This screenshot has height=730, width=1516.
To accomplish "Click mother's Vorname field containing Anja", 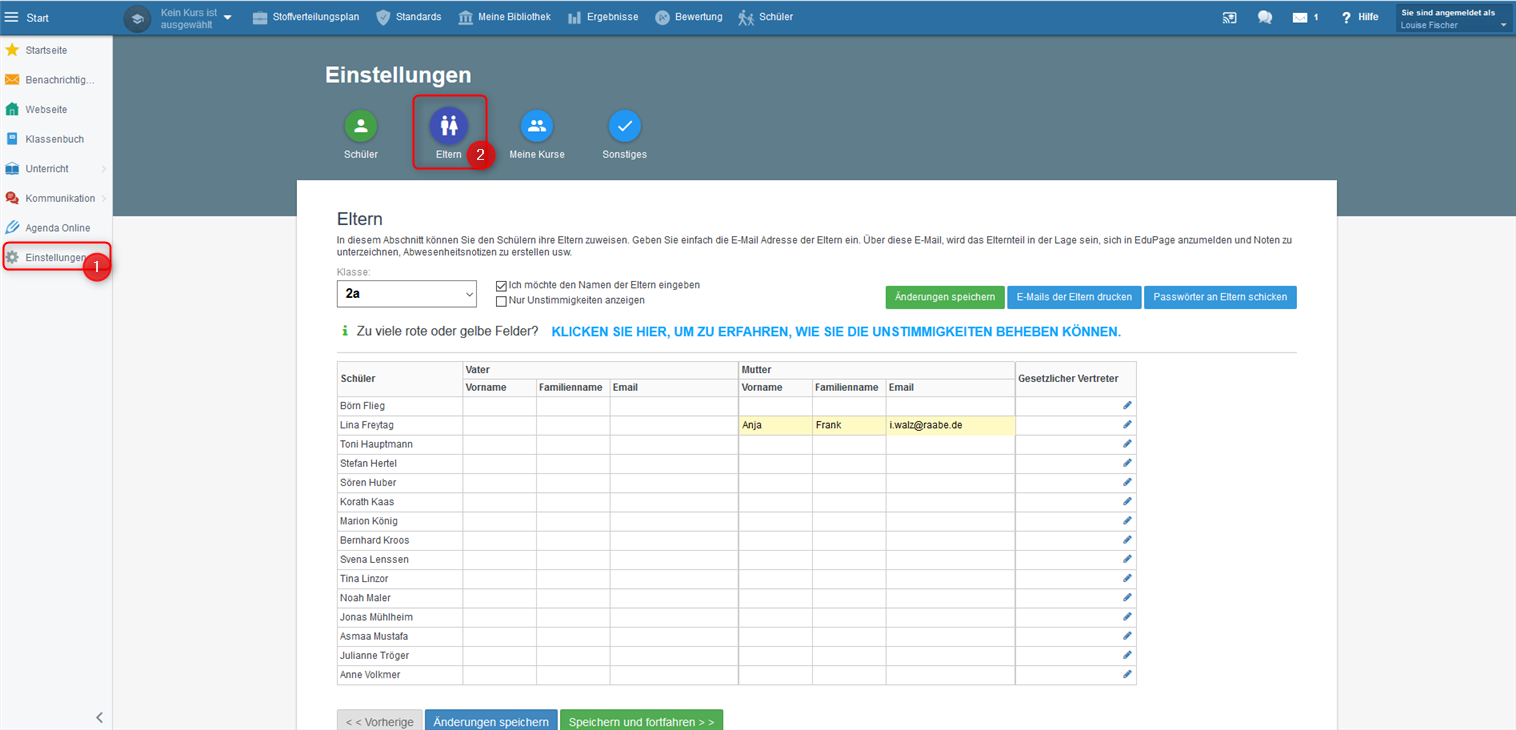I will (x=775, y=425).
